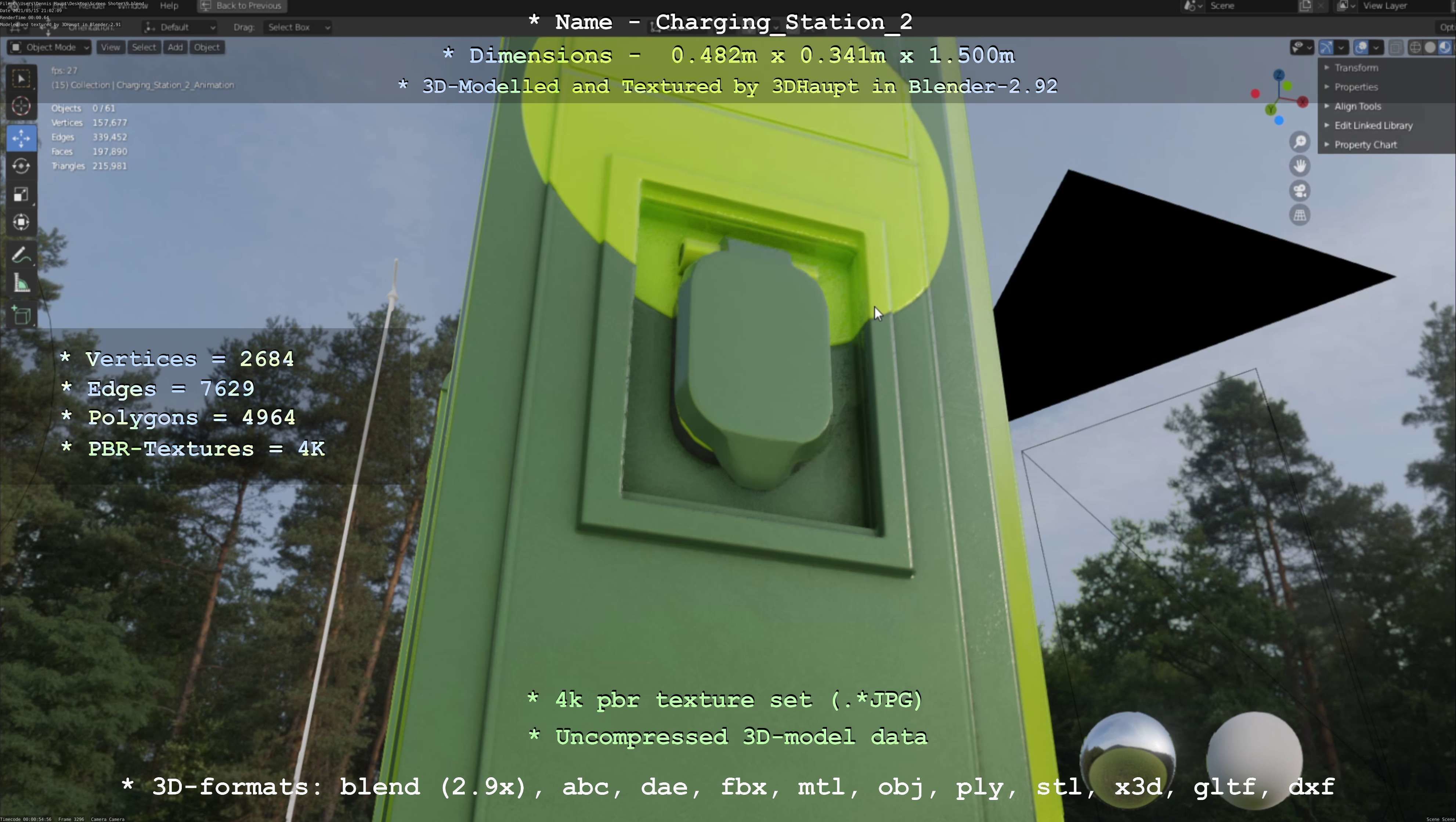1456x822 pixels.
Task: Click the 'fps: 27' readout
Action: click(64, 70)
